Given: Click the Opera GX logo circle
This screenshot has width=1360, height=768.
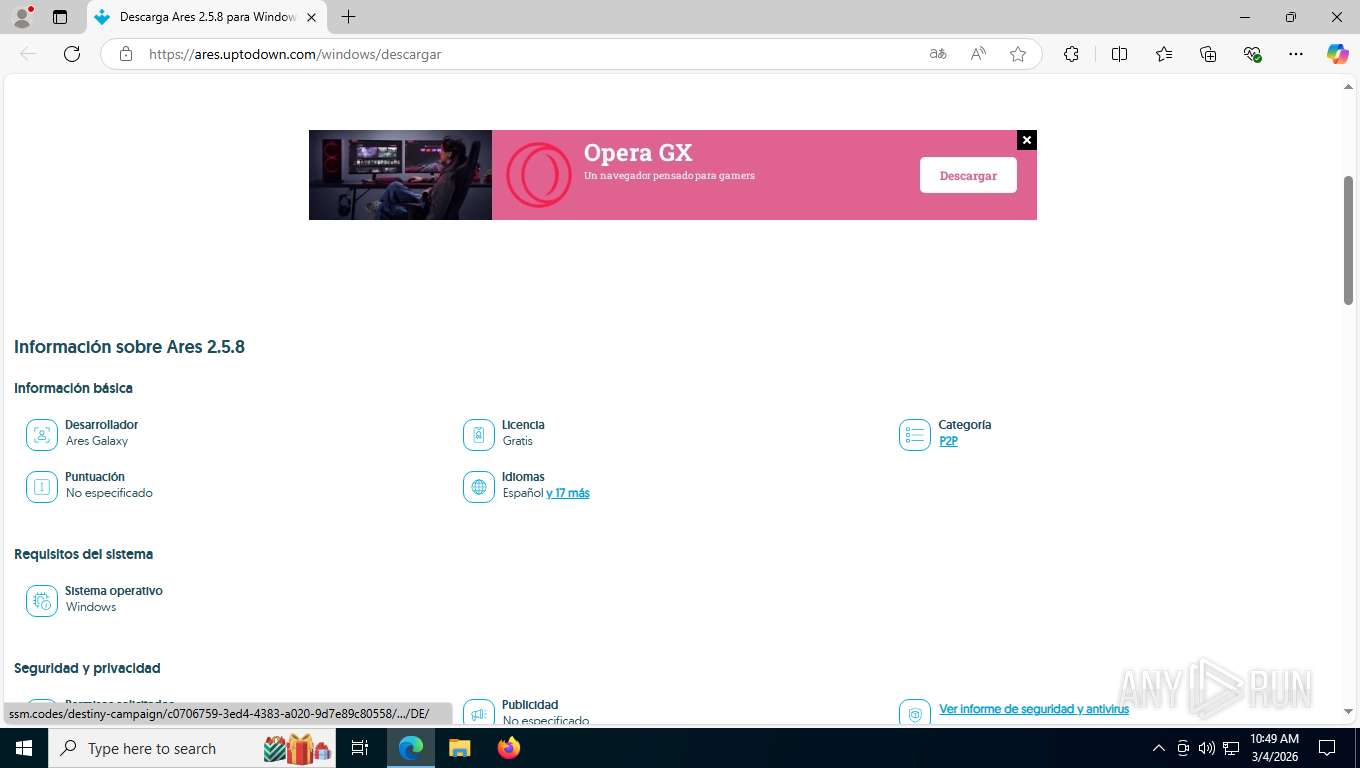Looking at the screenshot, I should click(538, 175).
